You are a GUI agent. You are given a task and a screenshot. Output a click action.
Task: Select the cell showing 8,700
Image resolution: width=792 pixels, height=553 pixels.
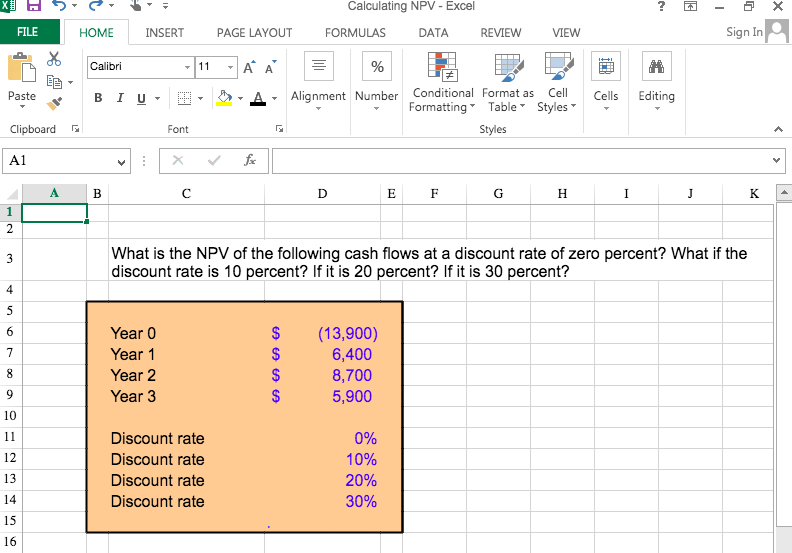point(323,375)
